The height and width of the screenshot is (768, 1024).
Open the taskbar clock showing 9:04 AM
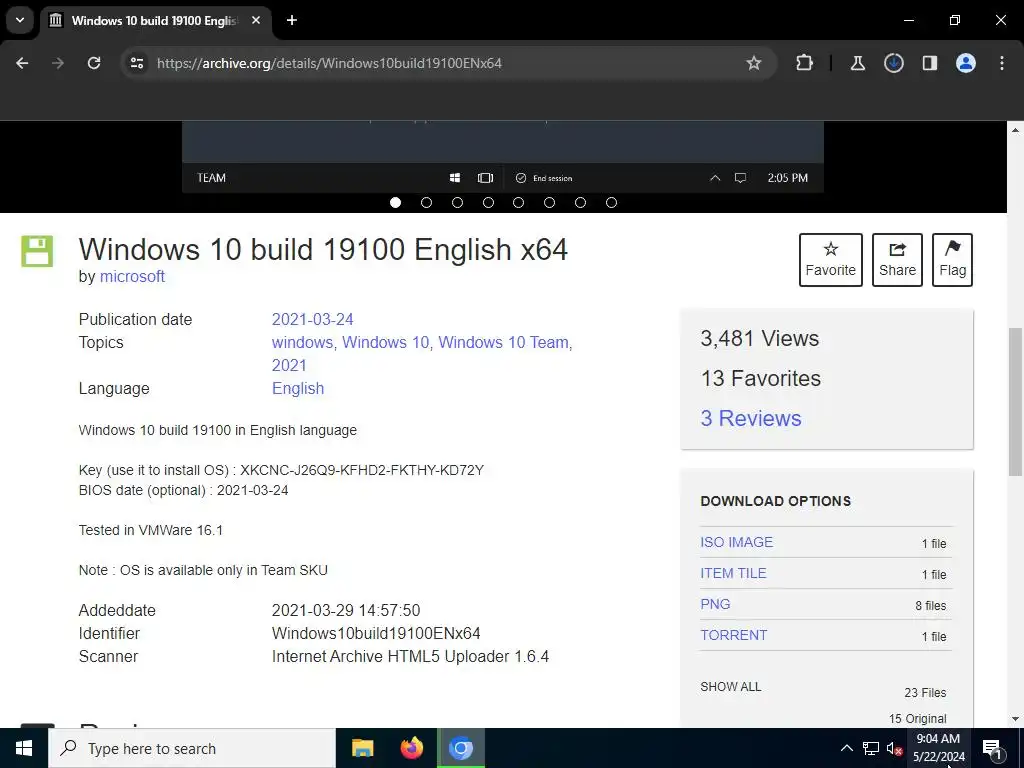click(x=938, y=748)
